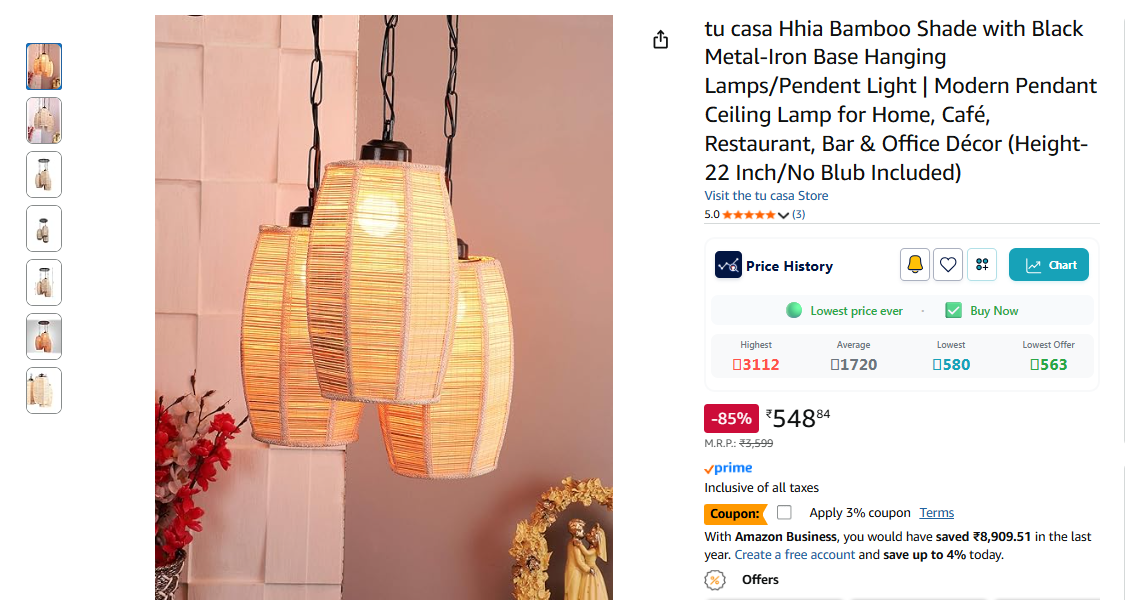The image size is (1125, 600).
Task: Click Create a free account link
Action: (794, 555)
